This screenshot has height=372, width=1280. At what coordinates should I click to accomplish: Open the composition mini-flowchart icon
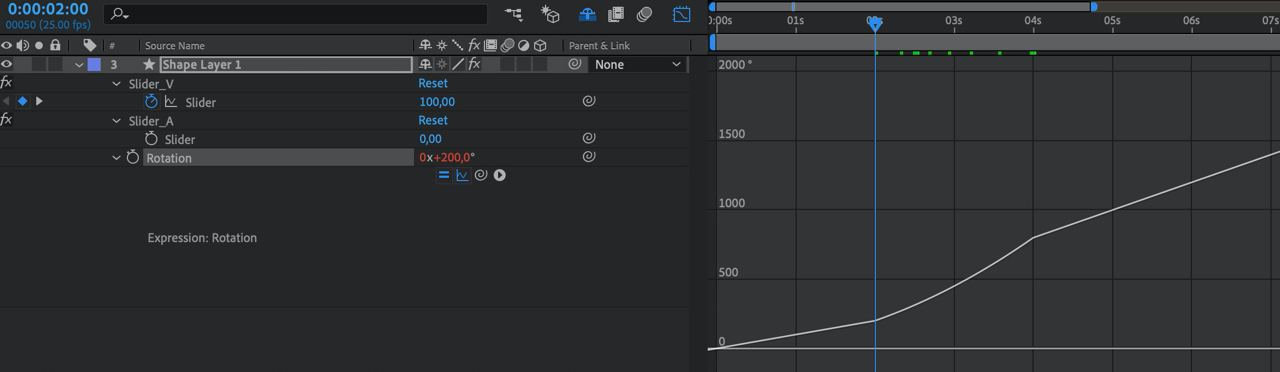point(513,14)
